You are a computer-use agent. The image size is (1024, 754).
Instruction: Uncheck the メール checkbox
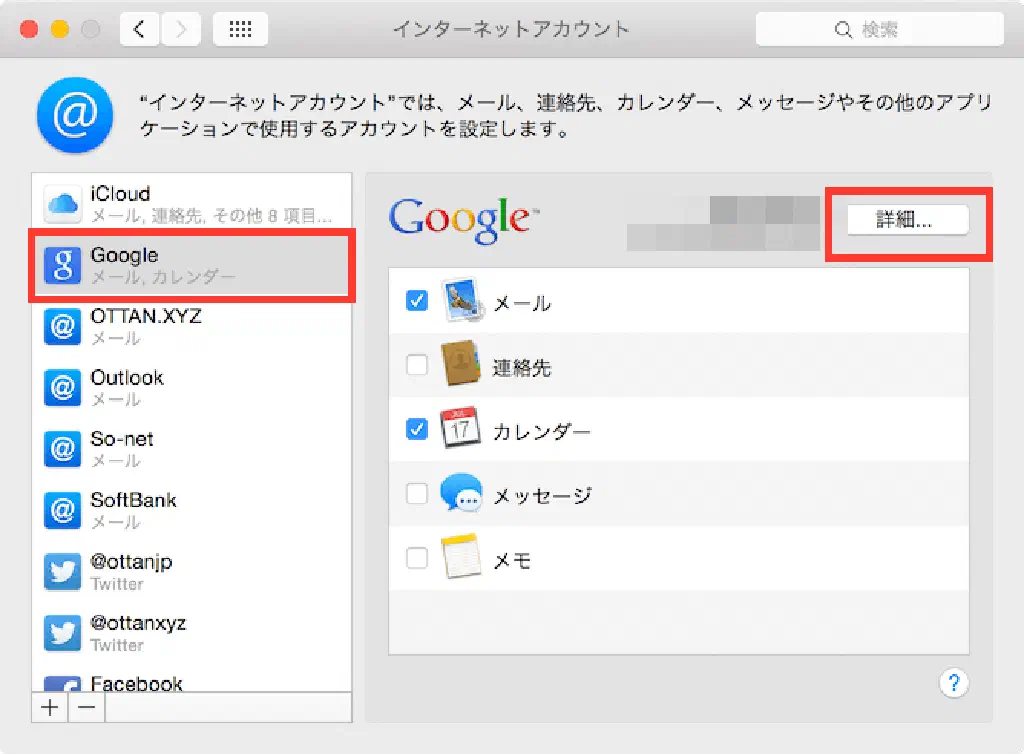[417, 301]
